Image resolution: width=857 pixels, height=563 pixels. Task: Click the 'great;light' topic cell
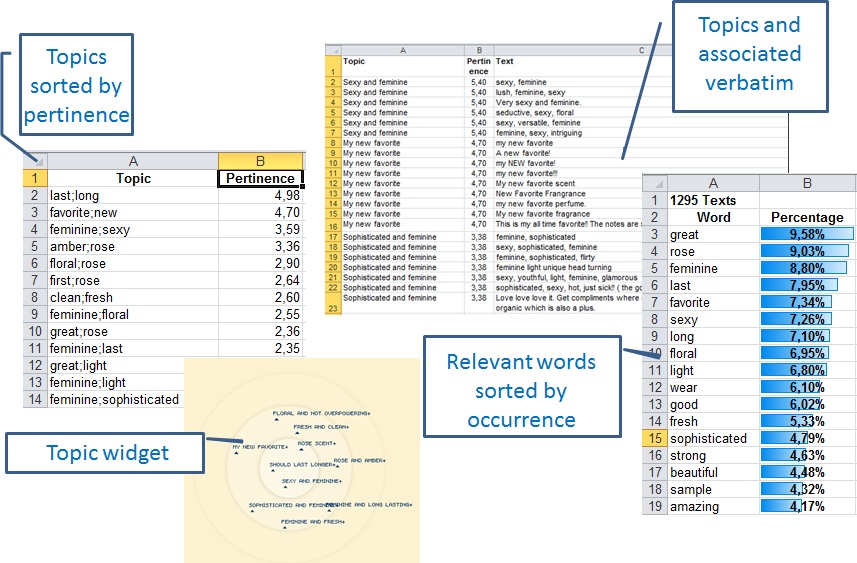(116, 366)
